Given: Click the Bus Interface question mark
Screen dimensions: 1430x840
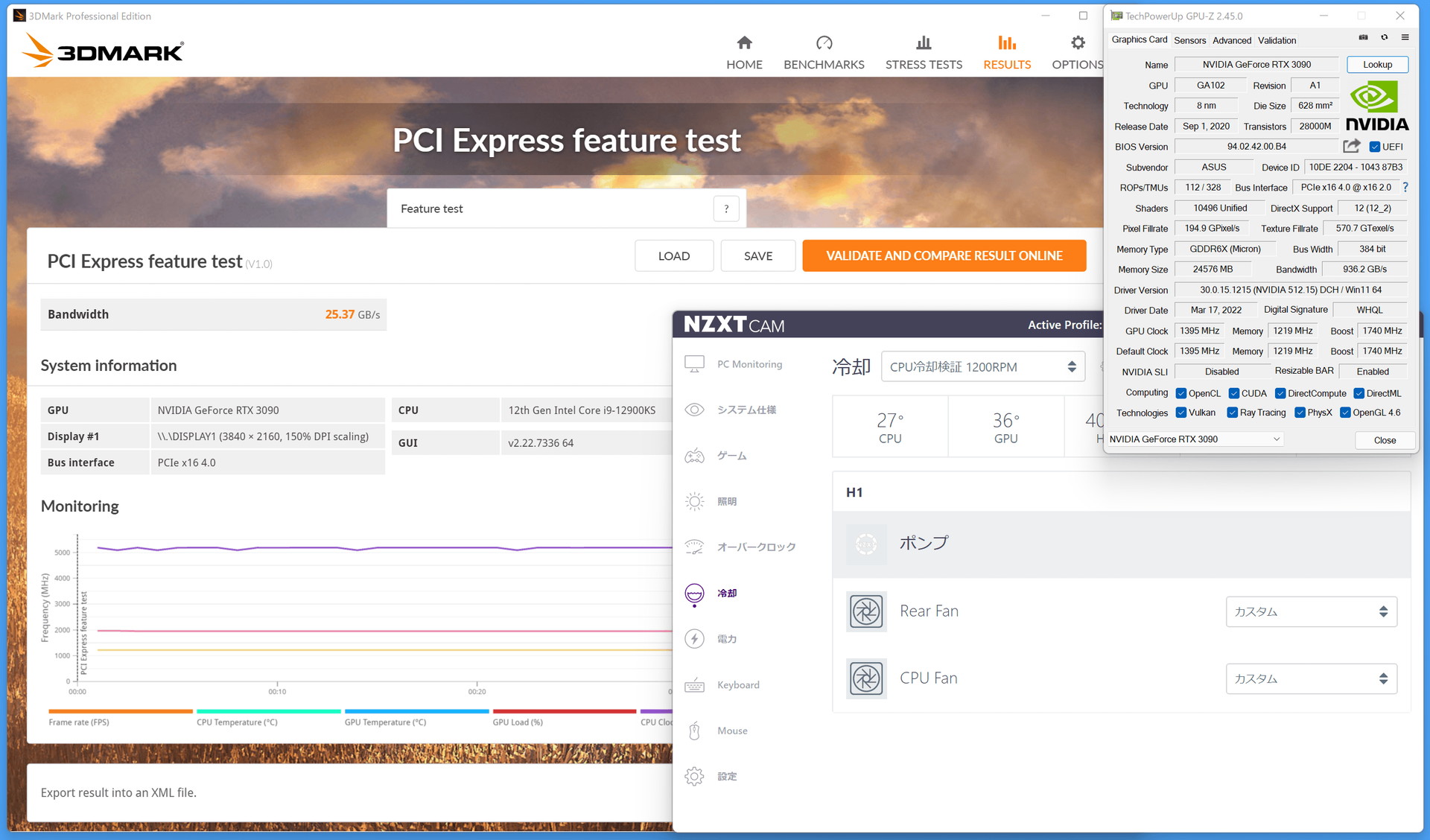Looking at the screenshot, I should tap(1405, 188).
